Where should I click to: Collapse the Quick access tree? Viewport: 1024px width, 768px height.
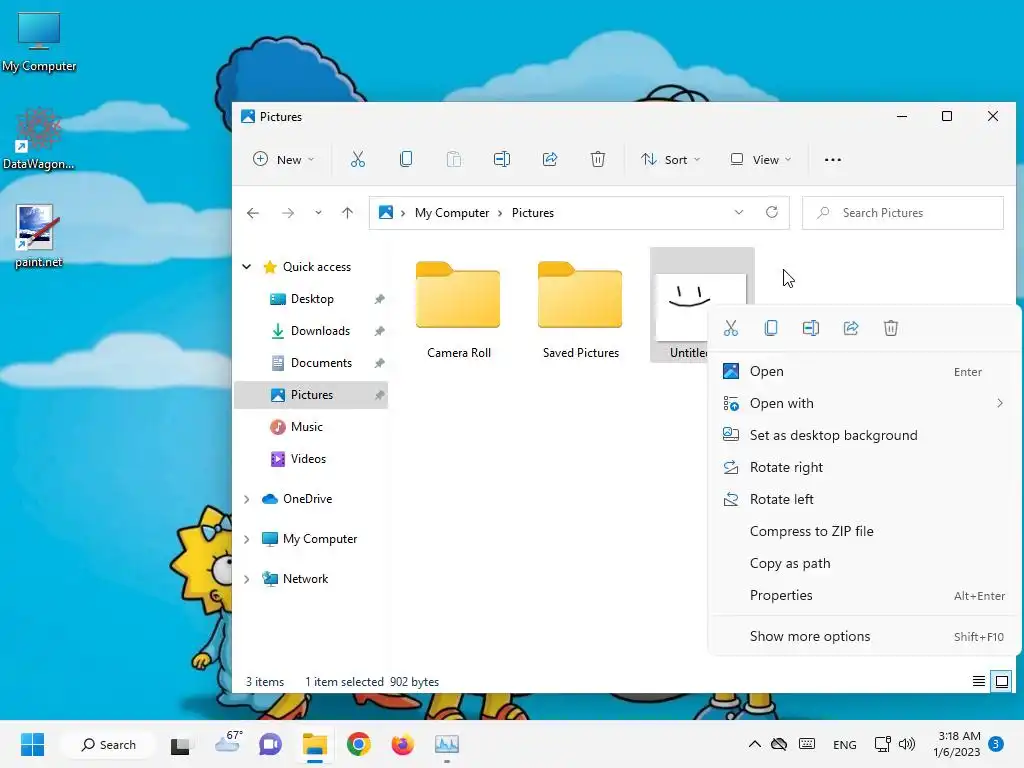click(x=247, y=266)
